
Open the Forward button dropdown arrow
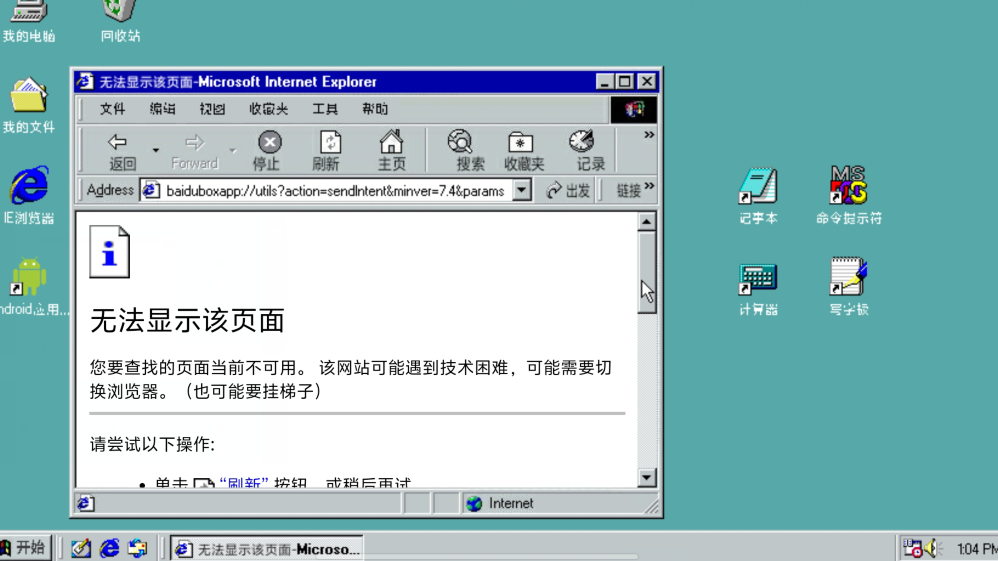(x=233, y=151)
